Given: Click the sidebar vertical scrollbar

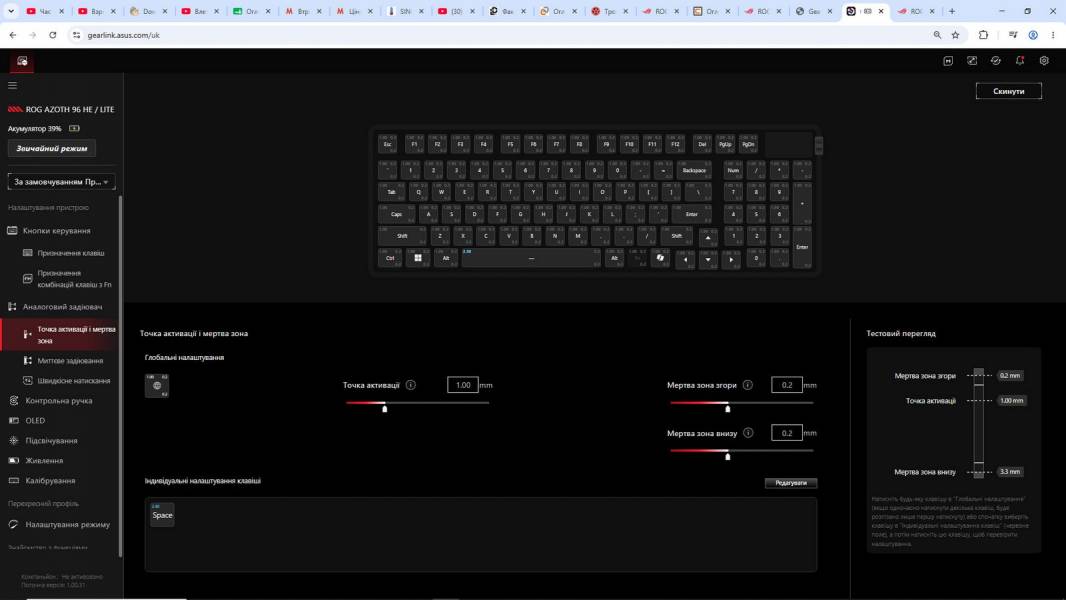Looking at the screenshot, I should (x=120, y=376).
